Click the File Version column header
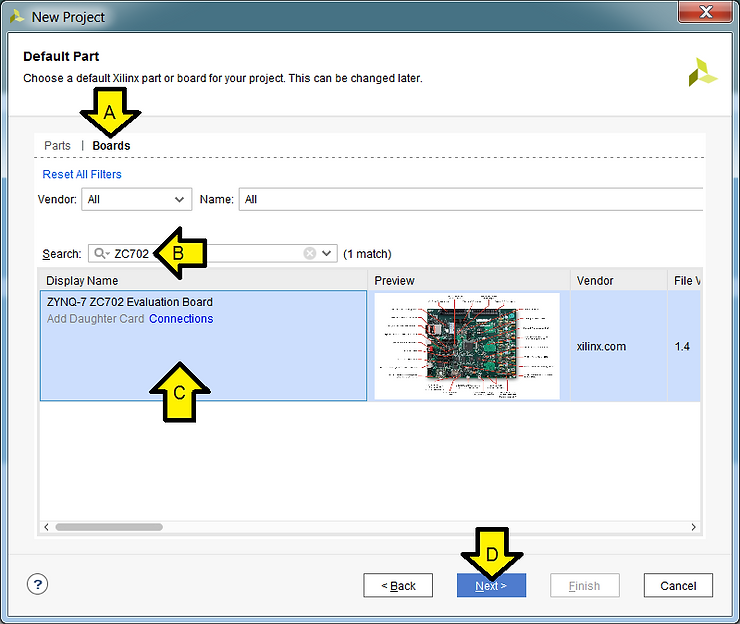The image size is (740, 624). coord(684,280)
